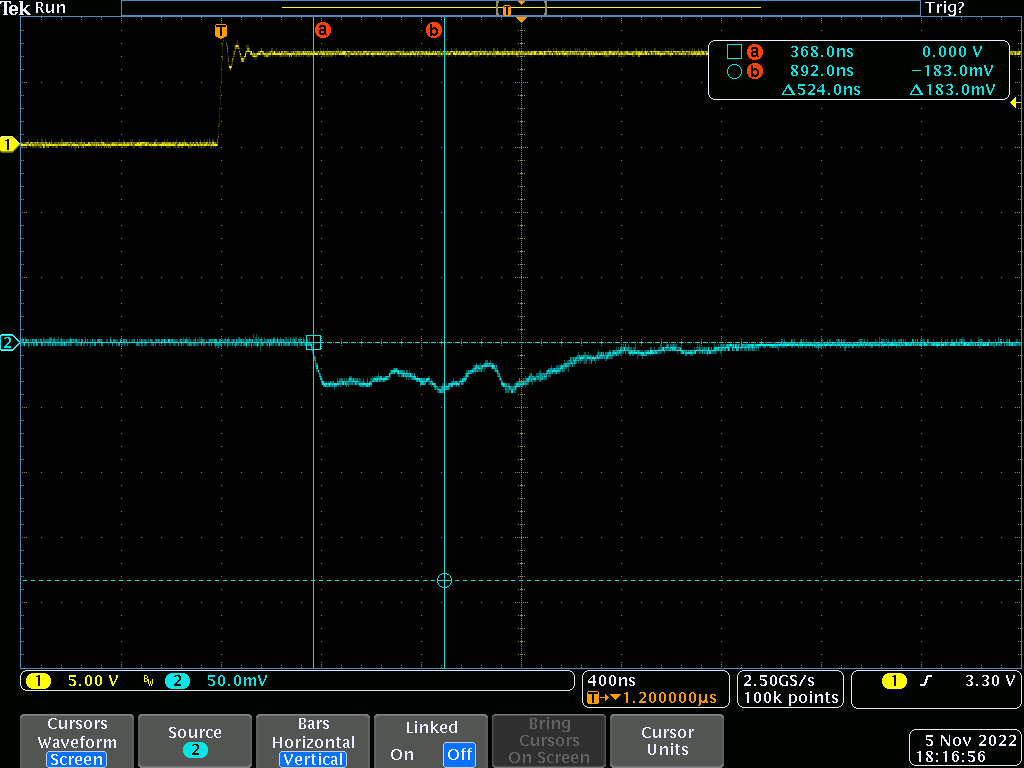Select the Cursors Waveform Screen menu item
This screenshot has height=768, width=1024.
tap(77, 741)
